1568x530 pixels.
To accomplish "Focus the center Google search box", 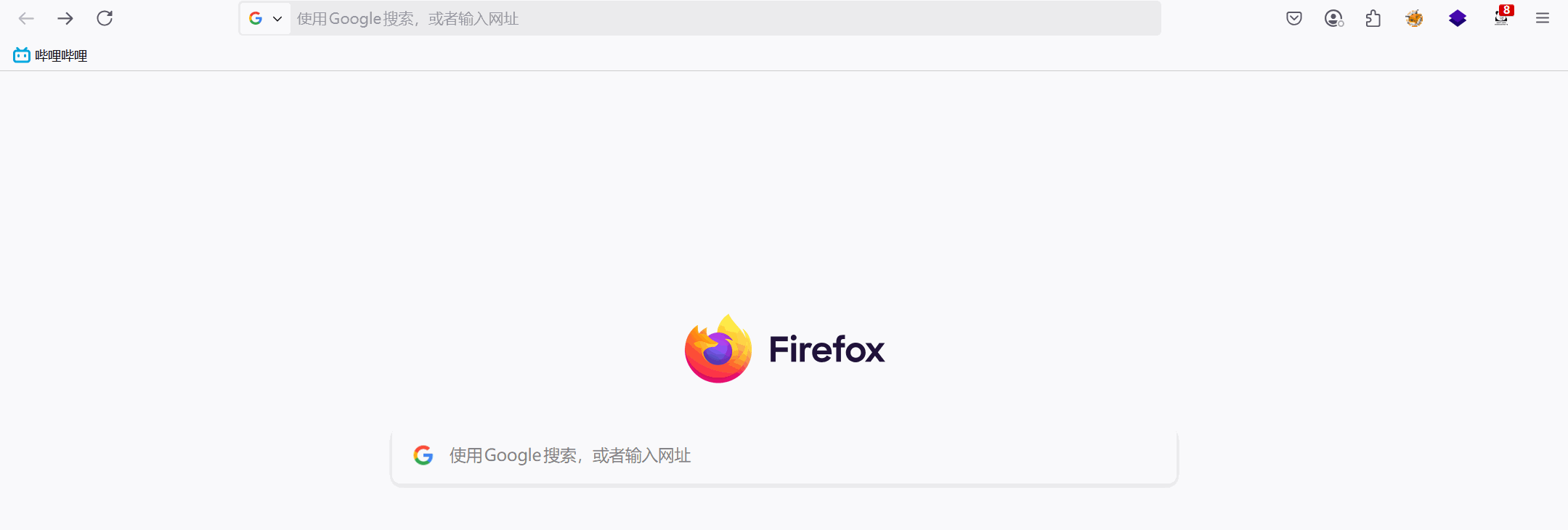I will coord(784,456).
